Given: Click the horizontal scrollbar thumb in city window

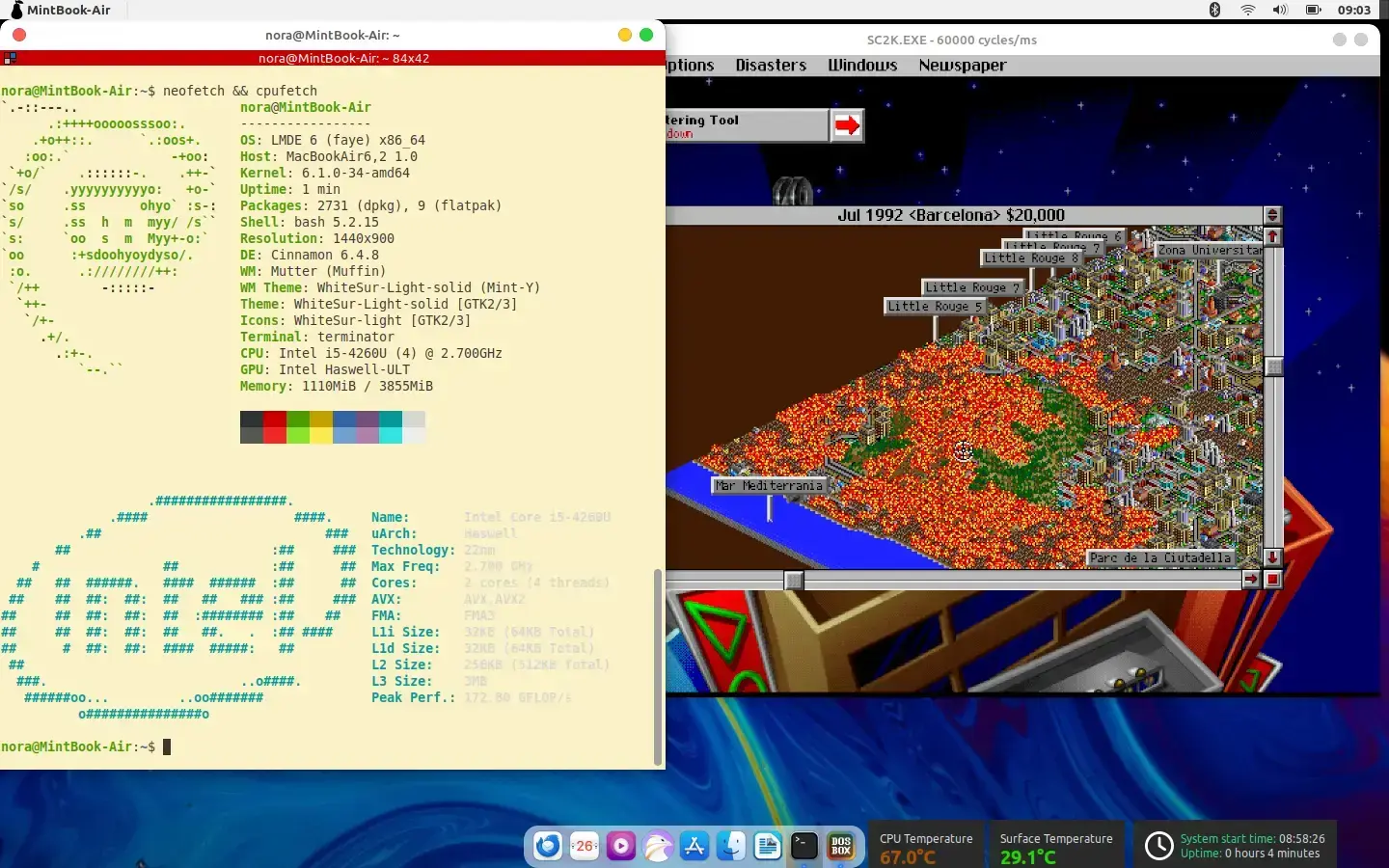Looking at the screenshot, I should click(794, 580).
